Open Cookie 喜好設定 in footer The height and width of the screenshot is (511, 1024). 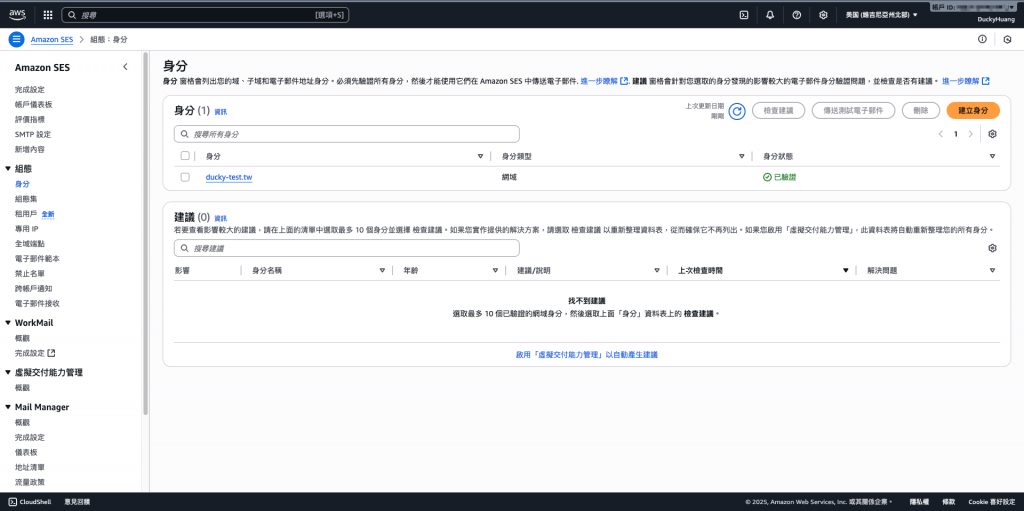(x=991, y=502)
